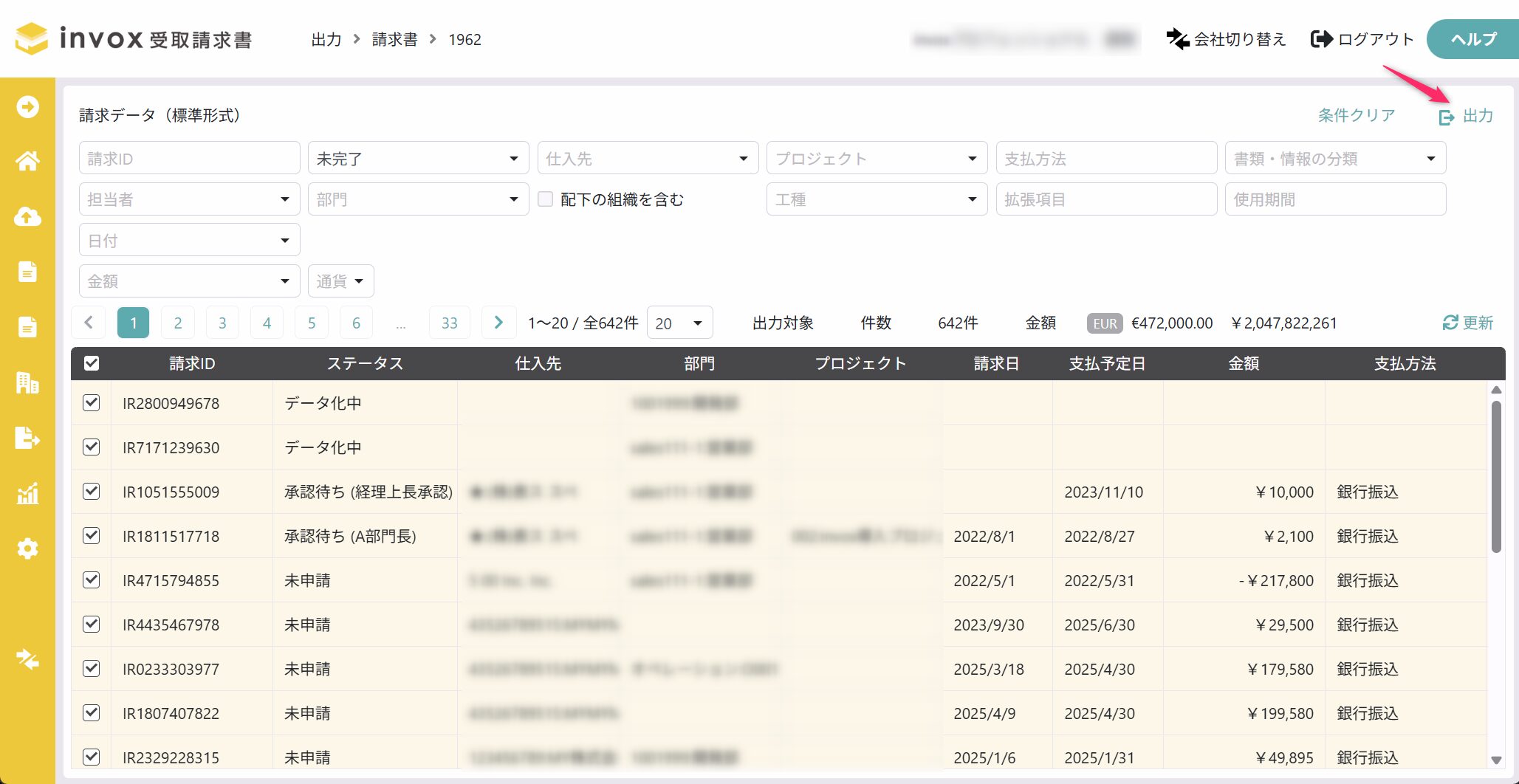The image size is (1519, 784).
Task: Click the bar chart analytics sidebar icon
Action: pos(27,493)
